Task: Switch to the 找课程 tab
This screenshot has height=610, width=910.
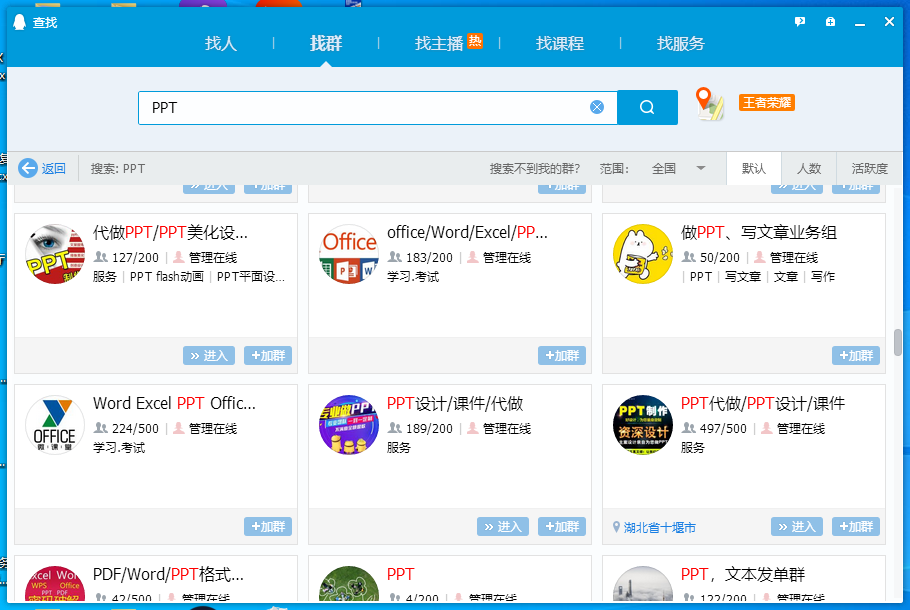Action: tap(560, 44)
